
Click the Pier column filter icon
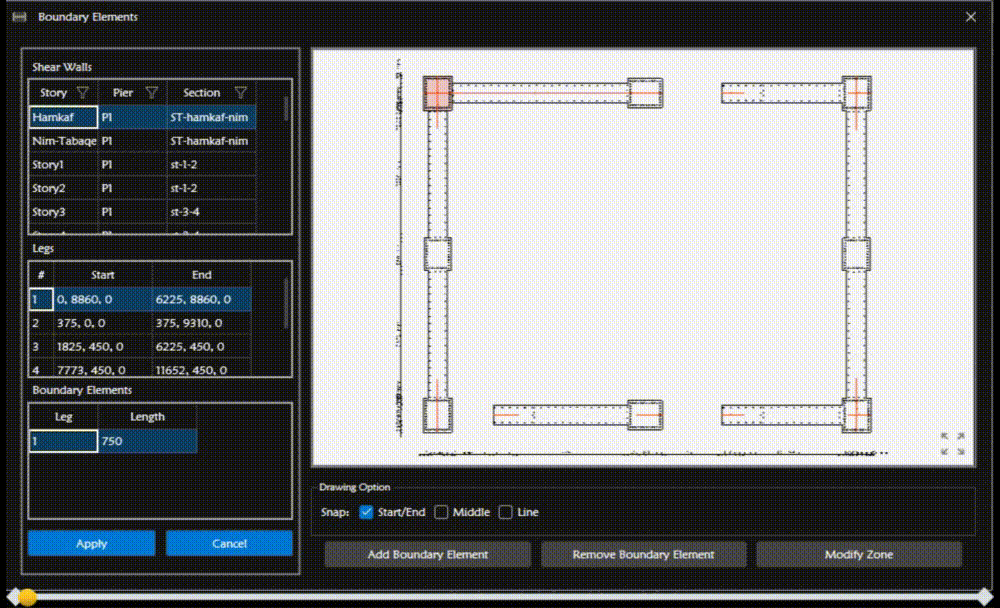[x=152, y=93]
